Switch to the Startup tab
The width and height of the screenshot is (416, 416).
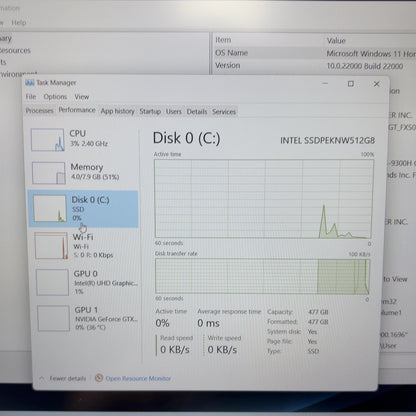[150, 111]
